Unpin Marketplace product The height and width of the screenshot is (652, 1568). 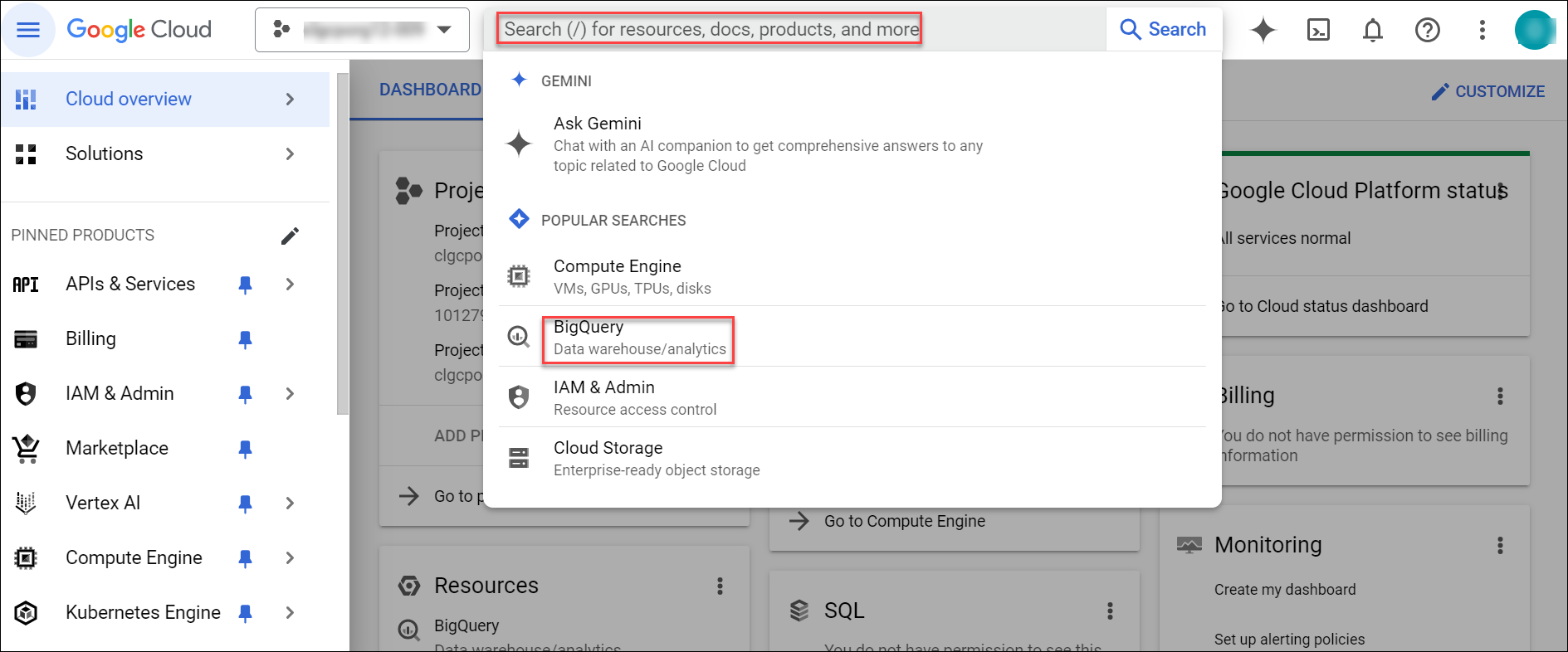245,449
